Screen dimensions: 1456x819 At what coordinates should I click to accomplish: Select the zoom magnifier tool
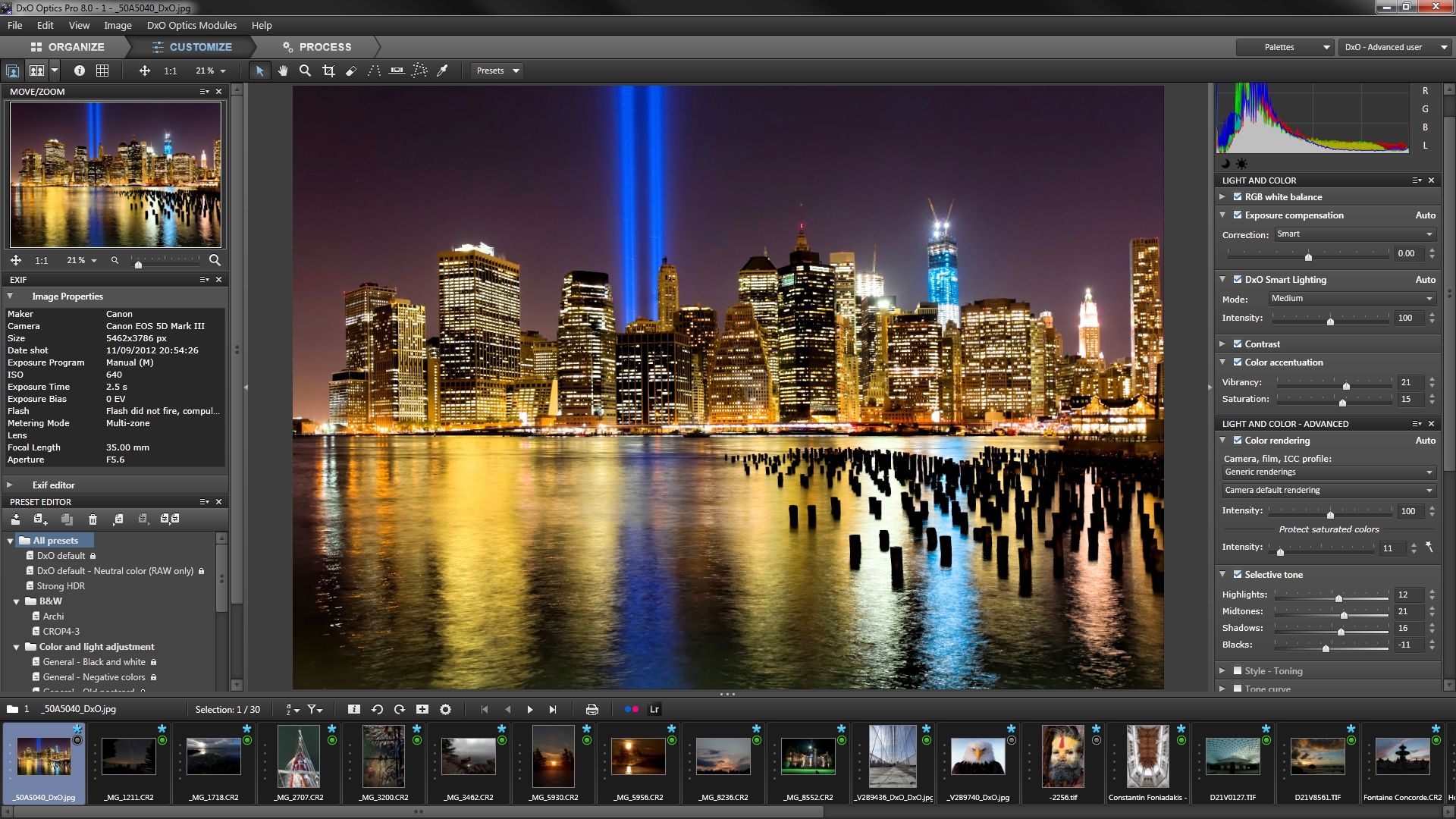pyautogui.click(x=305, y=71)
